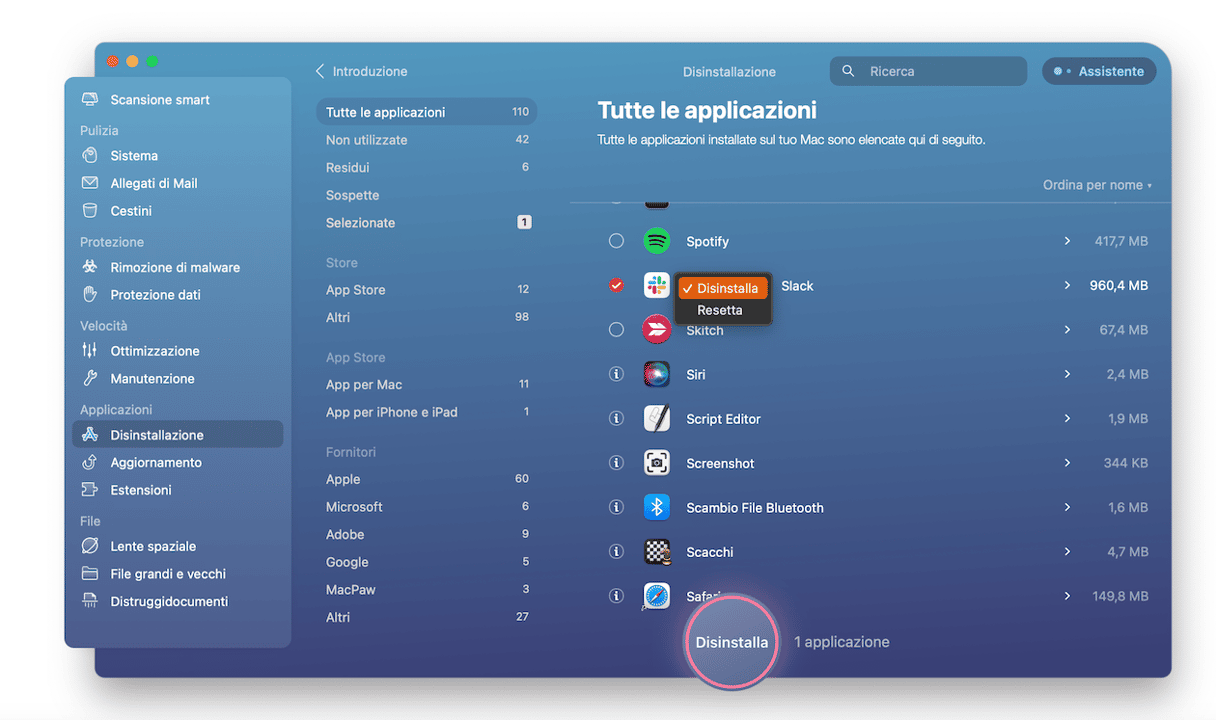Click the Siri app icon

click(x=657, y=374)
